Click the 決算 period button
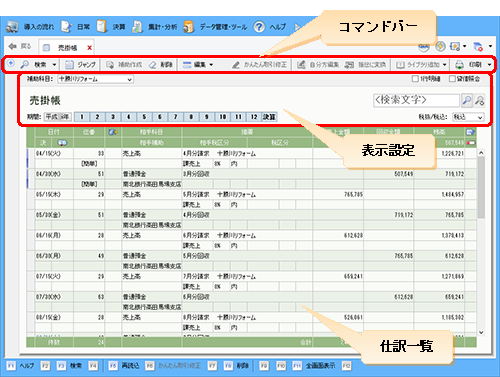Image resolution: width=500 pixels, height=377 pixels. click(x=269, y=117)
